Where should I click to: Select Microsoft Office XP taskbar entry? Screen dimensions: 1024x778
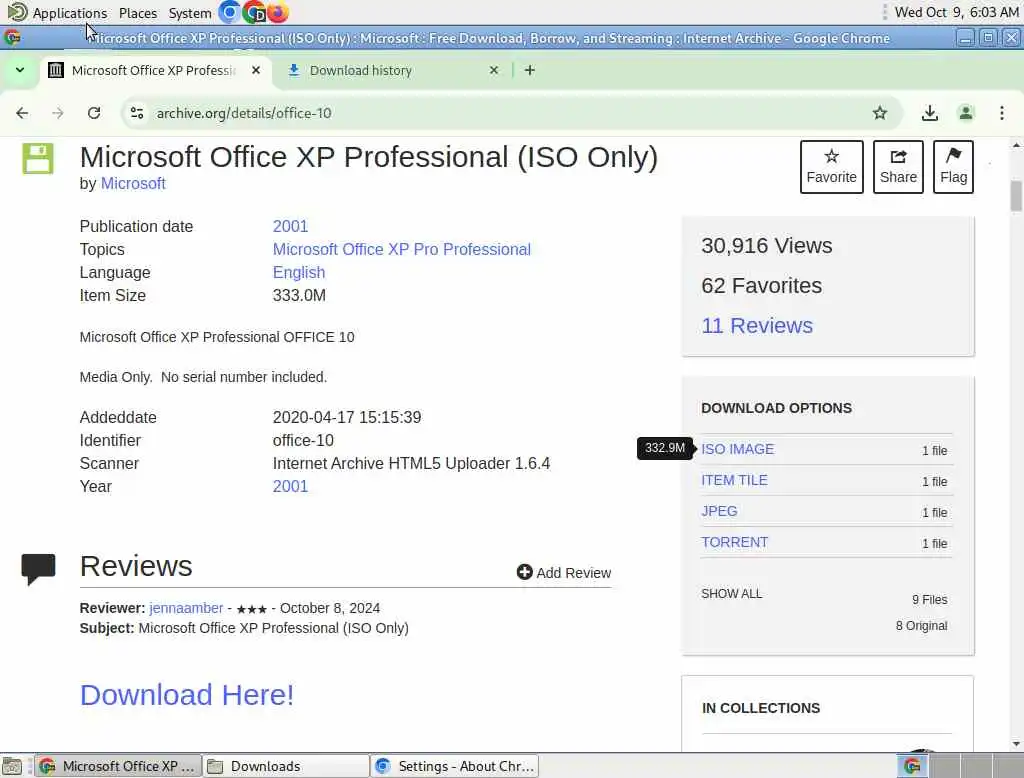118,766
